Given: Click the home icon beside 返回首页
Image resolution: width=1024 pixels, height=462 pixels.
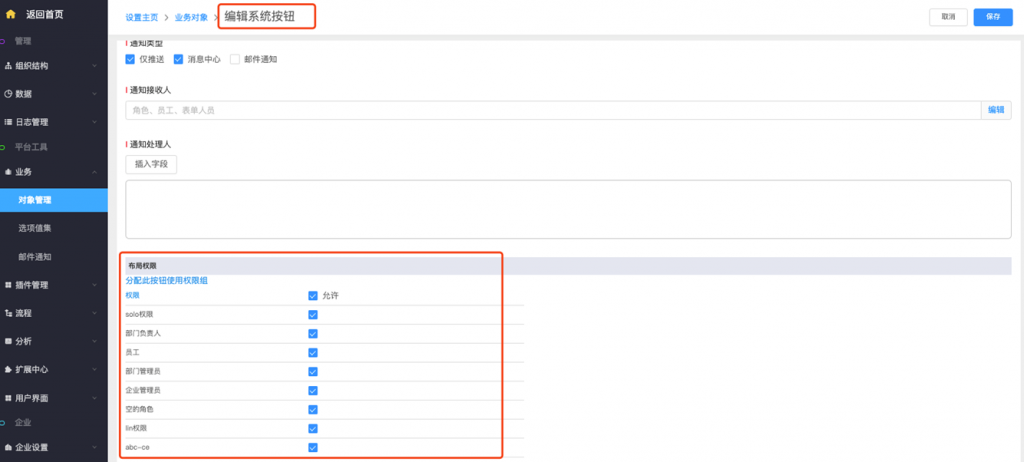Looking at the screenshot, I should tap(10, 15).
